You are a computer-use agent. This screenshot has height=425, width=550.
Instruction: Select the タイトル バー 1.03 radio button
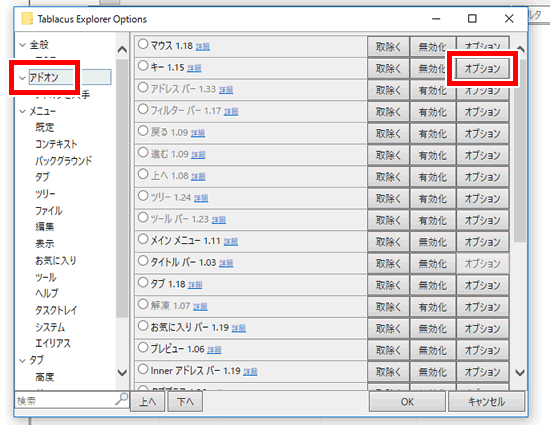(143, 261)
